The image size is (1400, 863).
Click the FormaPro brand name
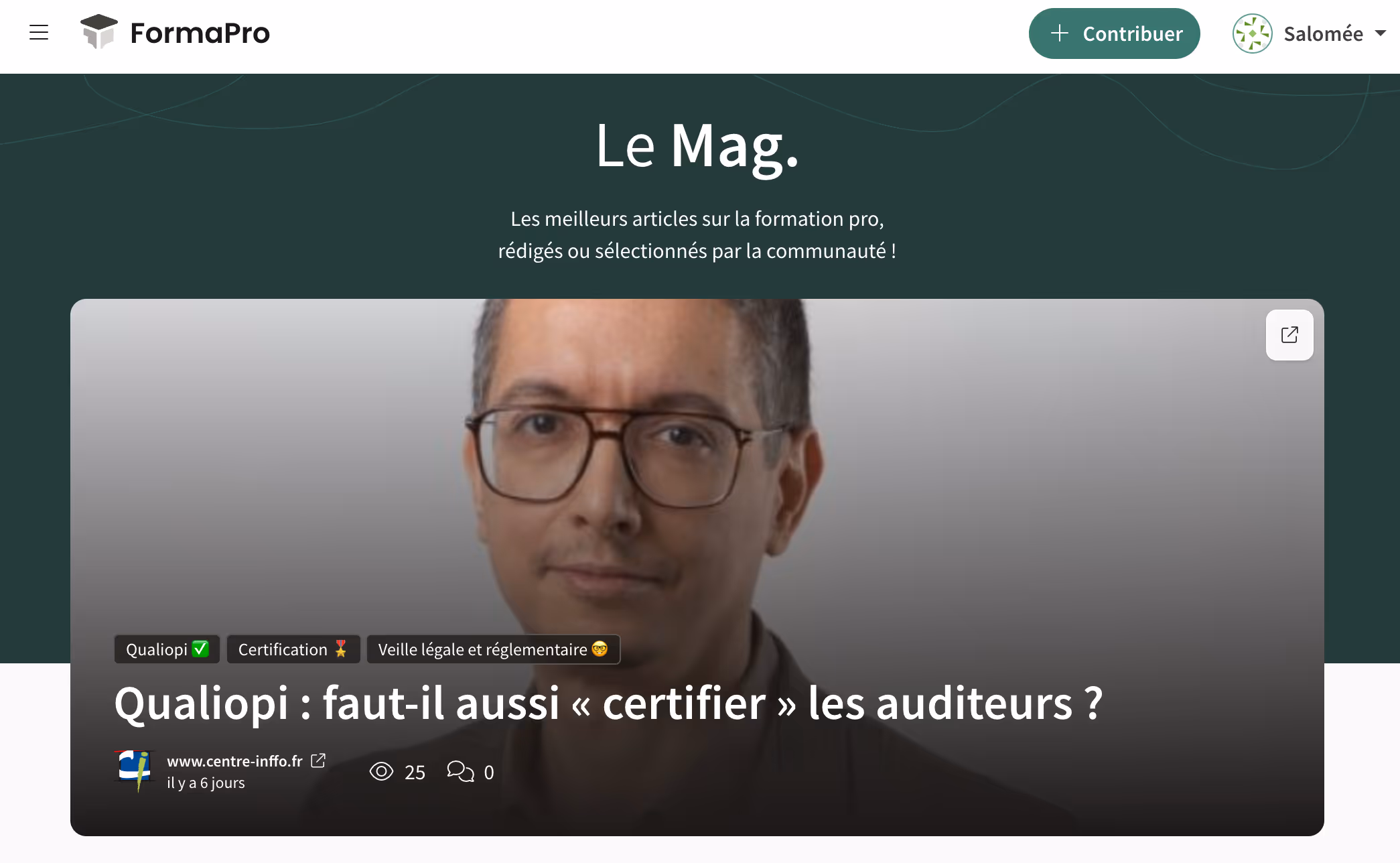click(x=200, y=33)
